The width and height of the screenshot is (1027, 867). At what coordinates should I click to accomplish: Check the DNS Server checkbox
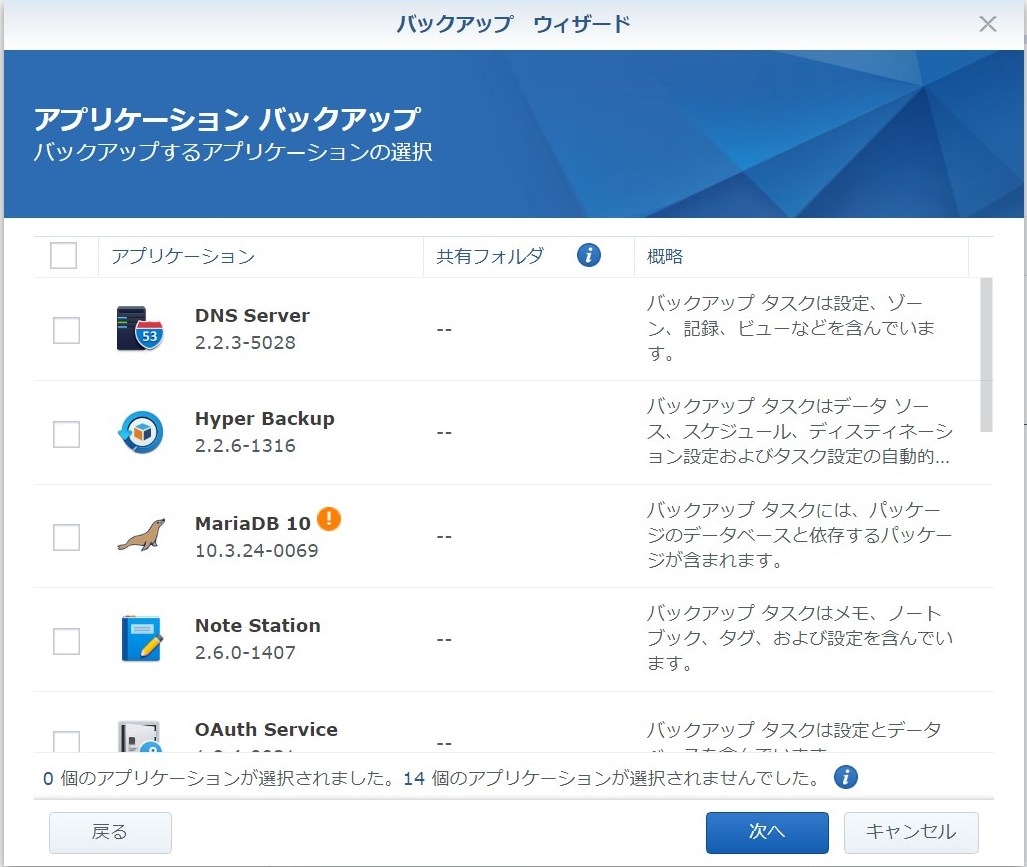(x=66, y=330)
